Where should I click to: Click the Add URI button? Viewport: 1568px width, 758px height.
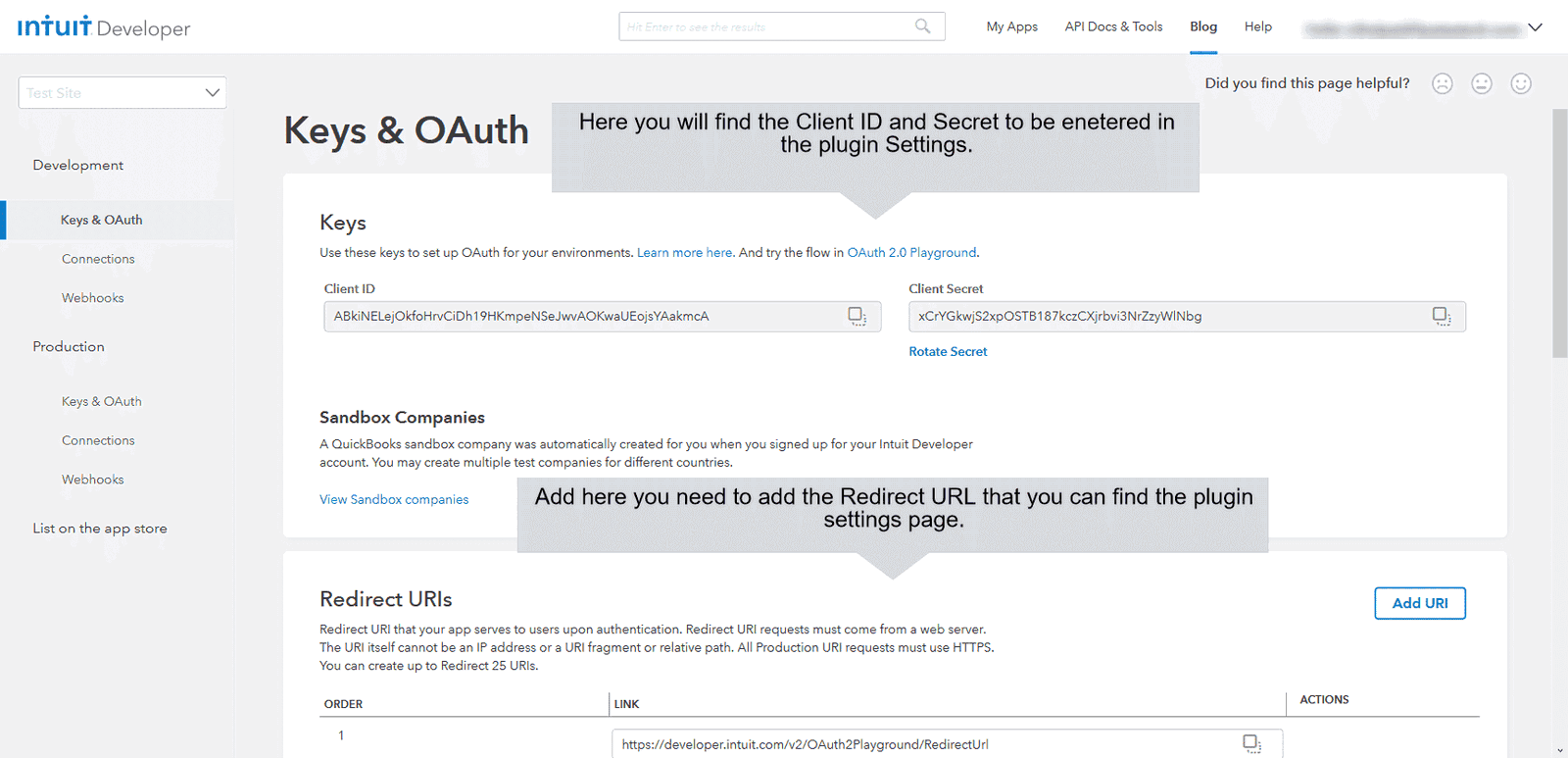[x=1420, y=603]
